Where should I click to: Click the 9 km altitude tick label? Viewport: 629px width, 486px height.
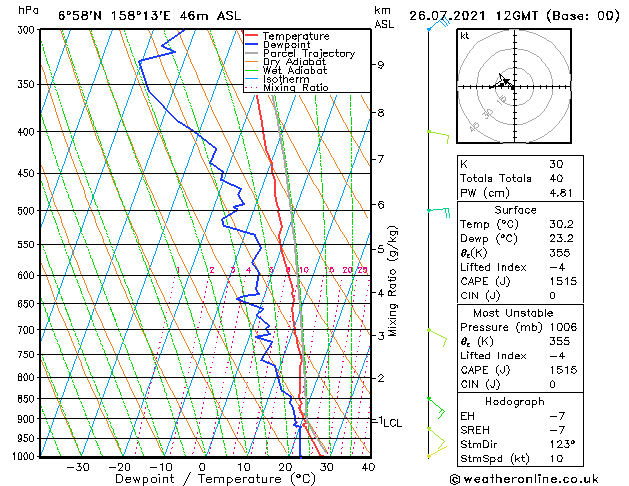[x=381, y=65]
